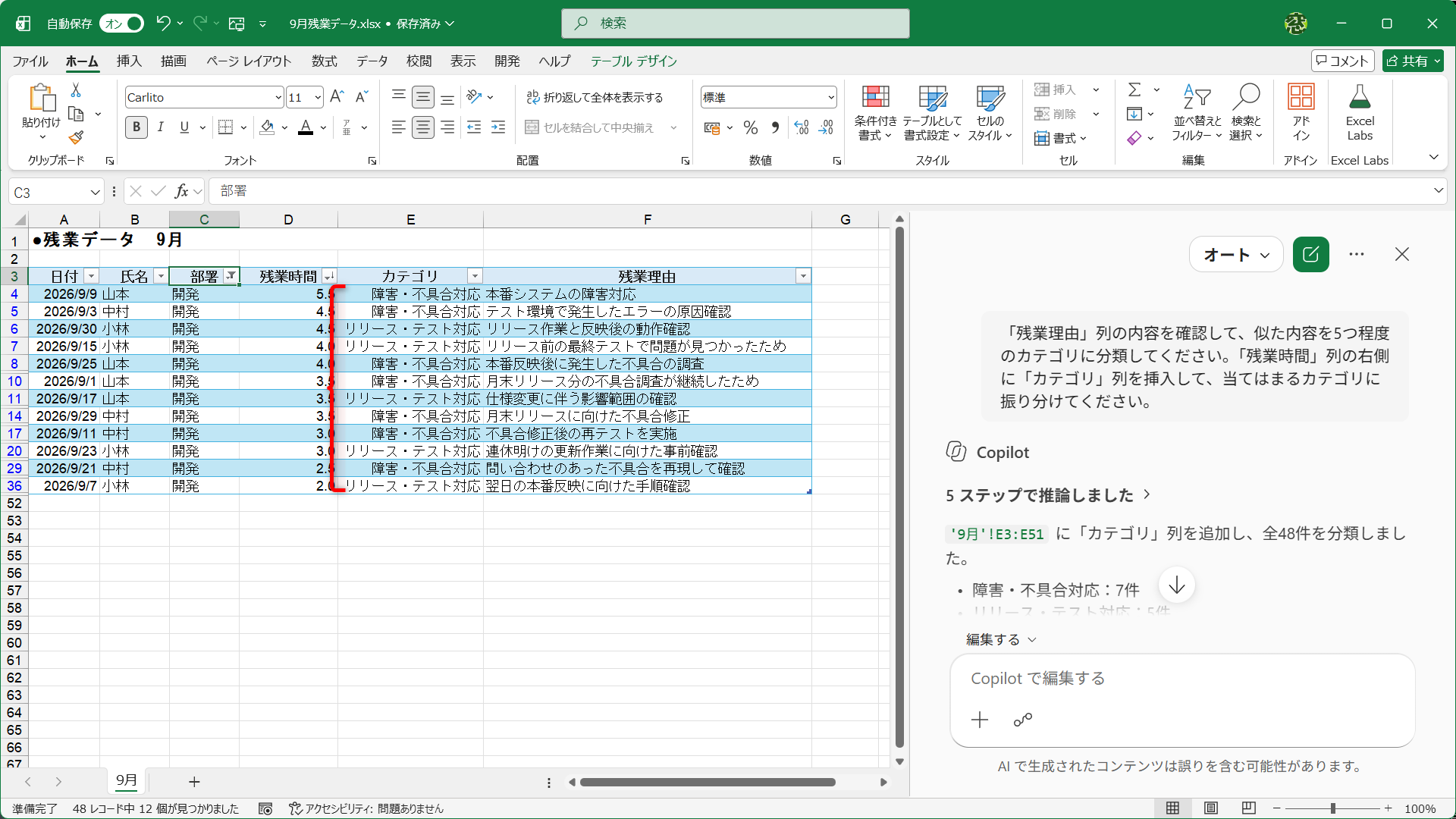
Task: Open filter dropdown for カテゴリ column
Action: 475,276
